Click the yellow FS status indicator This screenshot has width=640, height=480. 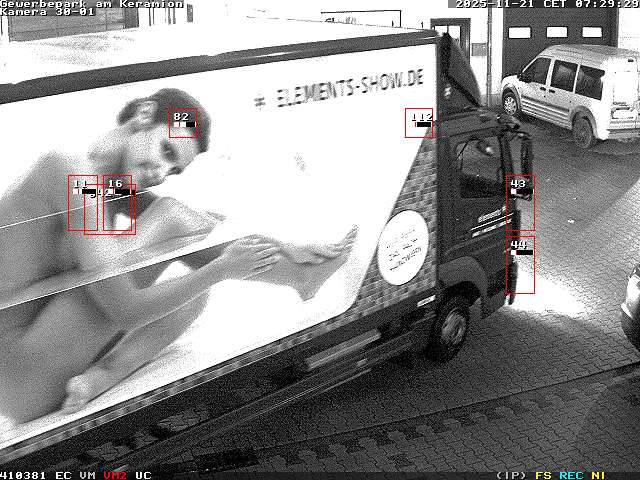[543, 475]
